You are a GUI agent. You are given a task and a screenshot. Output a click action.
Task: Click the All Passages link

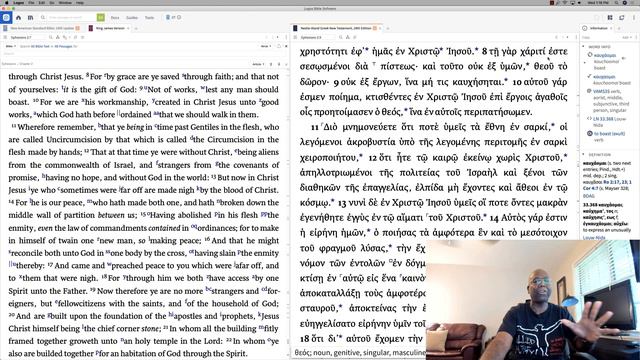coord(63,46)
